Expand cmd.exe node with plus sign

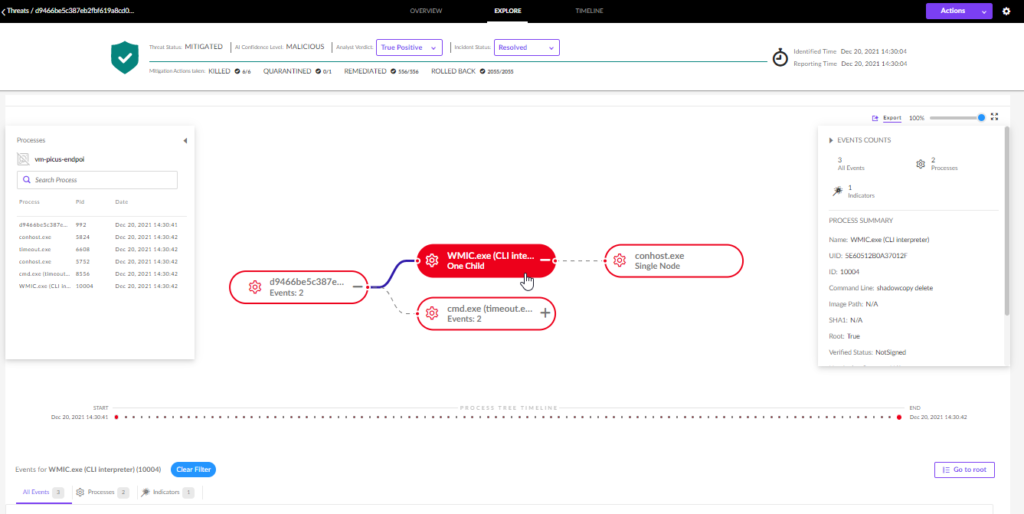[545, 313]
